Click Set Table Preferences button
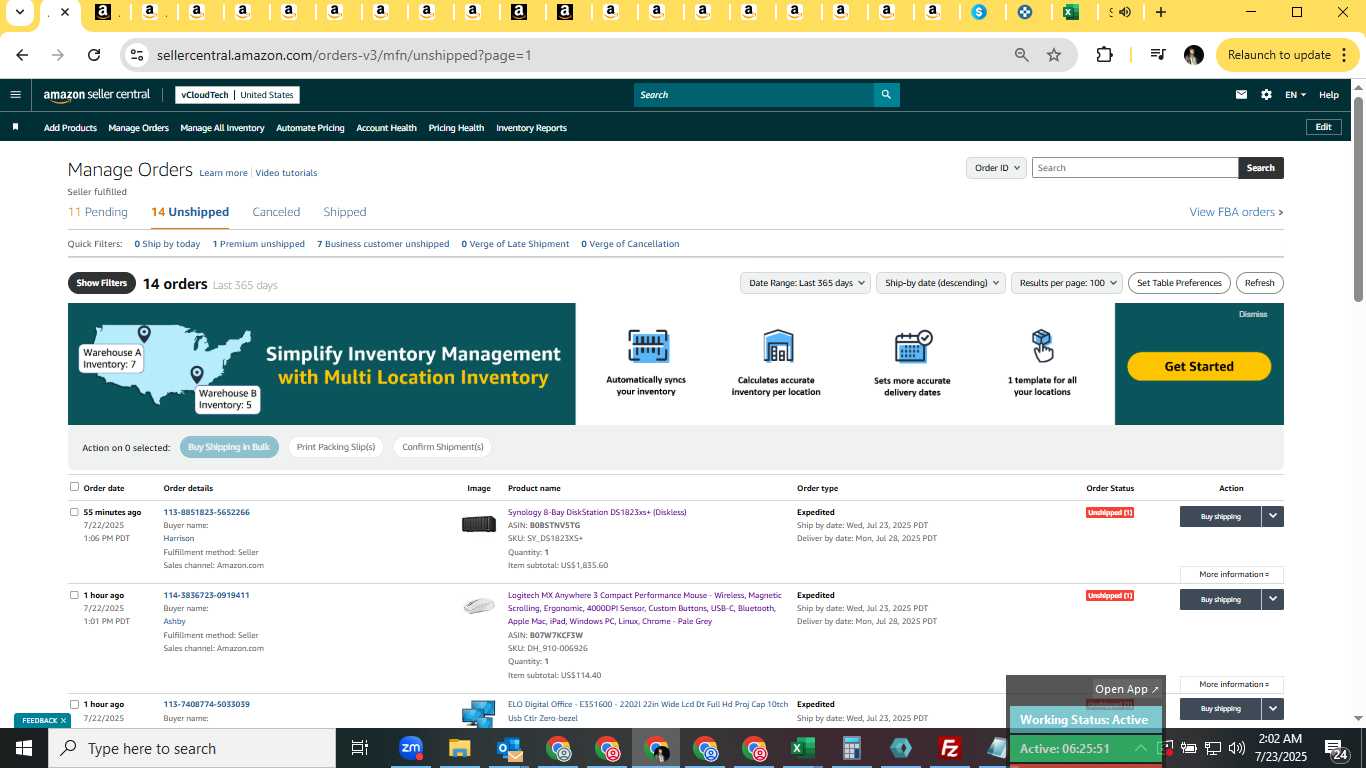 (1179, 283)
